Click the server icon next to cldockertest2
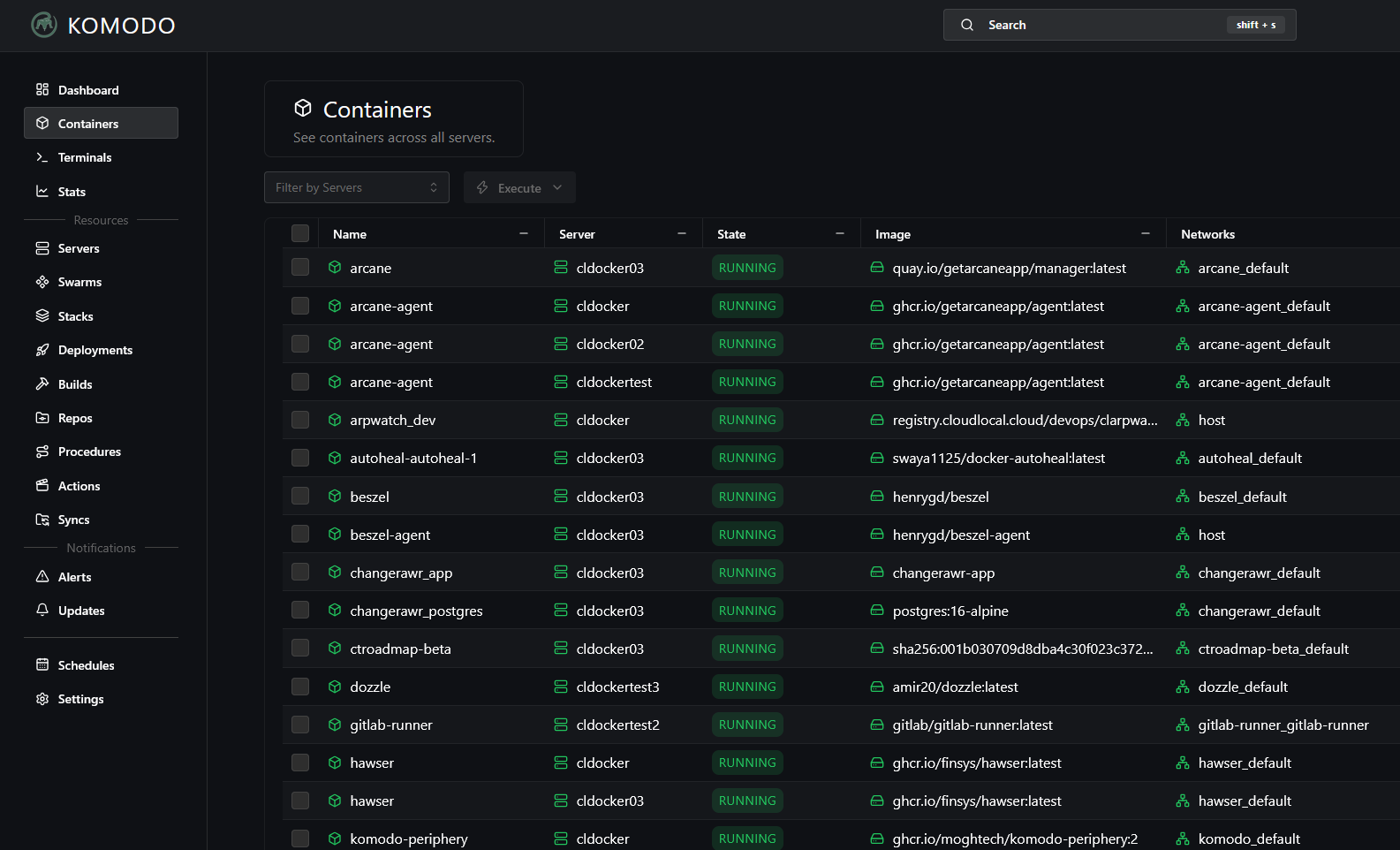 pos(561,725)
